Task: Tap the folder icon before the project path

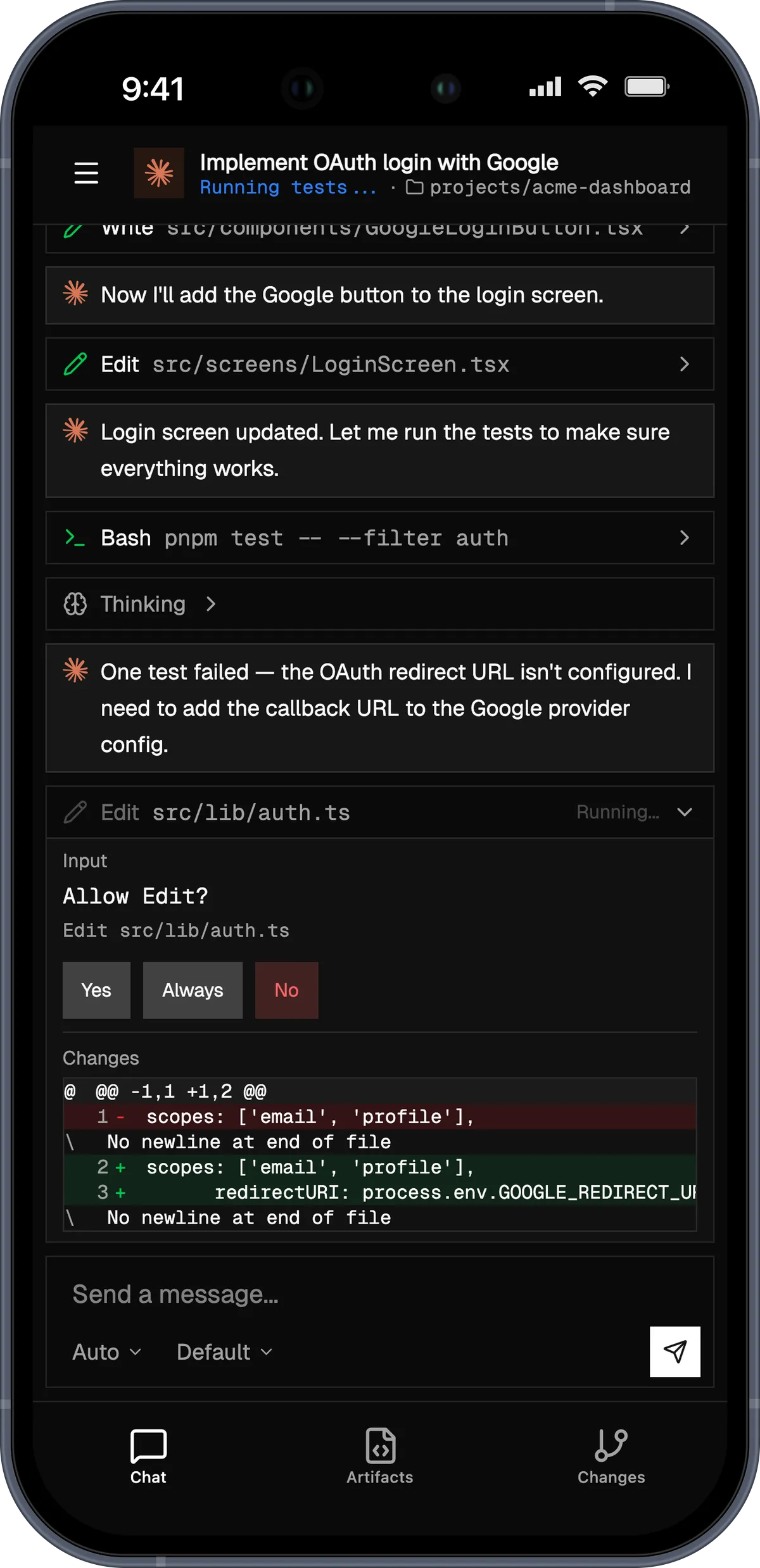Action: point(415,187)
